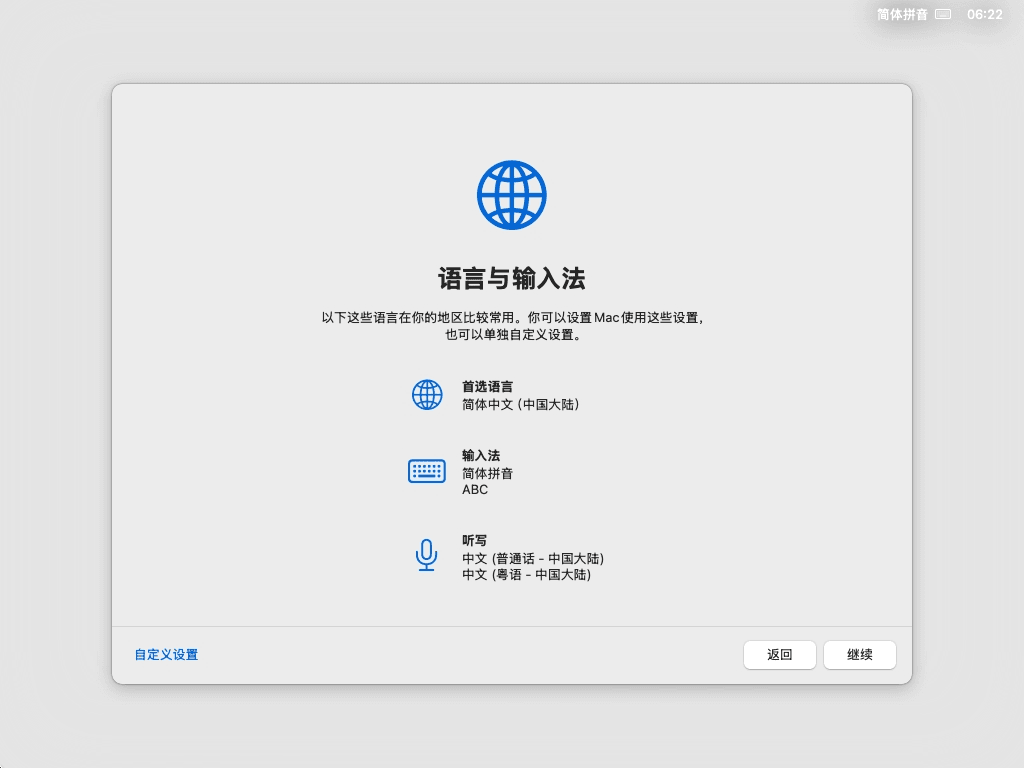The height and width of the screenshot is (768, 1024).
Task: Select the 输入法 label
Action: pyautogui.click(x=481, y=455)
